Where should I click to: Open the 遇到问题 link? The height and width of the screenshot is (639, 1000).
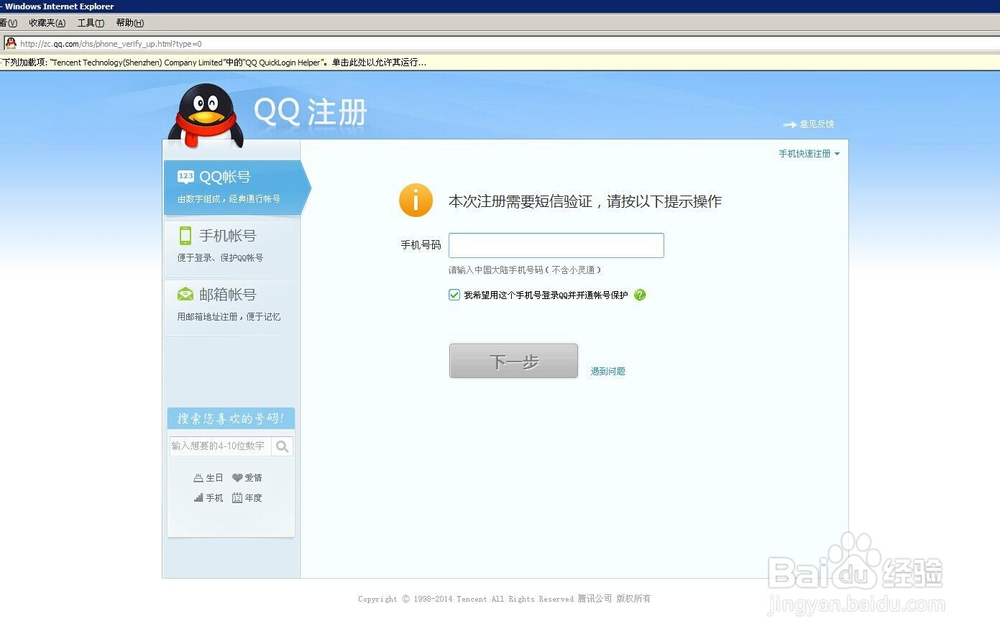(x=608, y=371)
